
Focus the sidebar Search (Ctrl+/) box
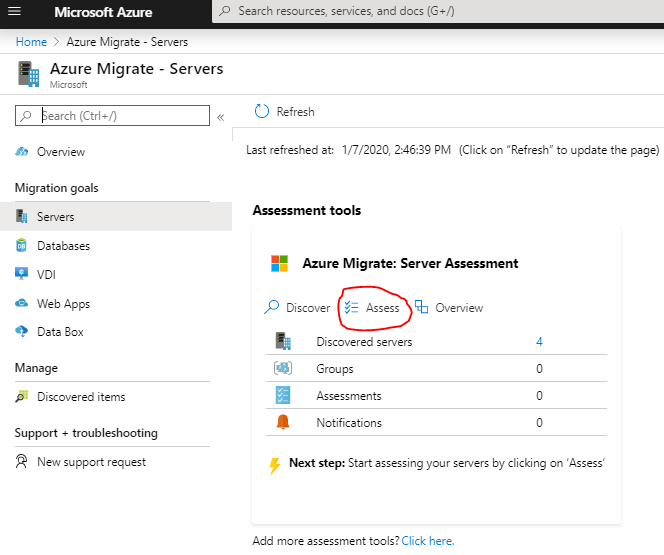pyautogui.click(x=112, y=116)
